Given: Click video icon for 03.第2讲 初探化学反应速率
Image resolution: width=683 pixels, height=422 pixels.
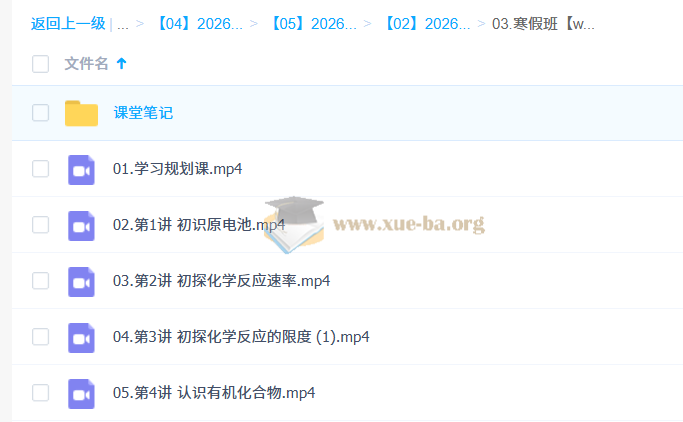Looking at the screenshot, I should [x=81, y=281].
